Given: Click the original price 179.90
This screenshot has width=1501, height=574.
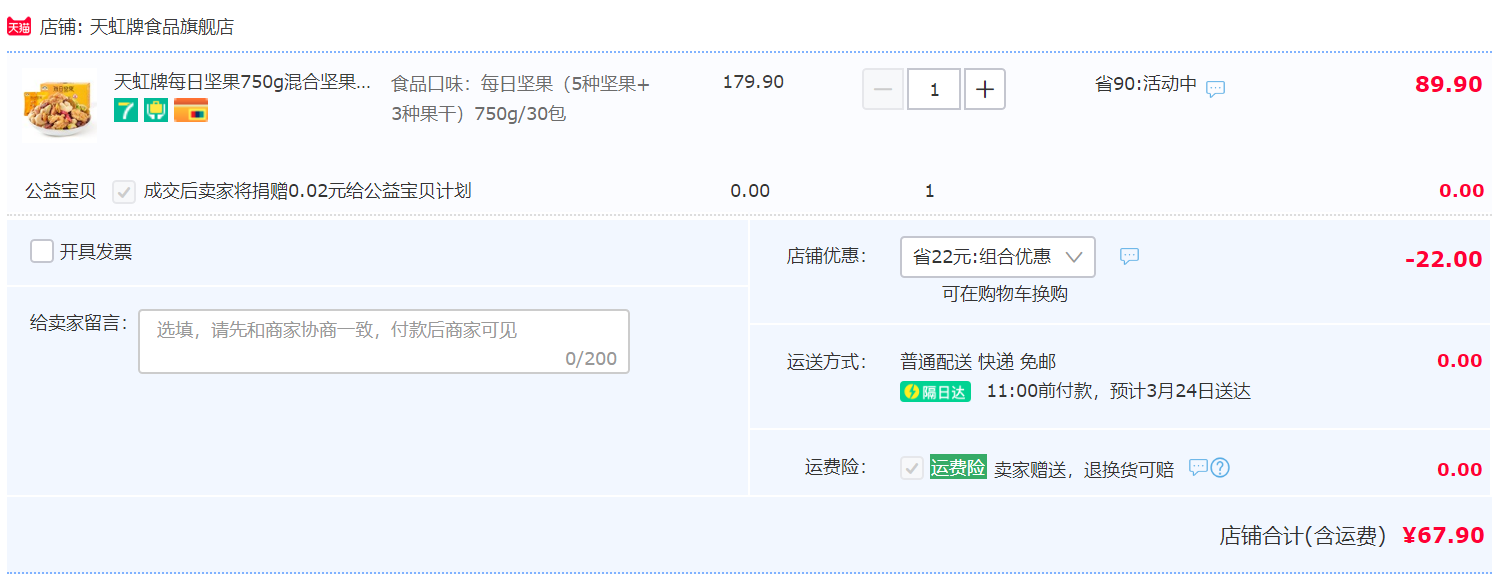Looking at the screenshot, I should pyautogui.click(x=753, y=82).
